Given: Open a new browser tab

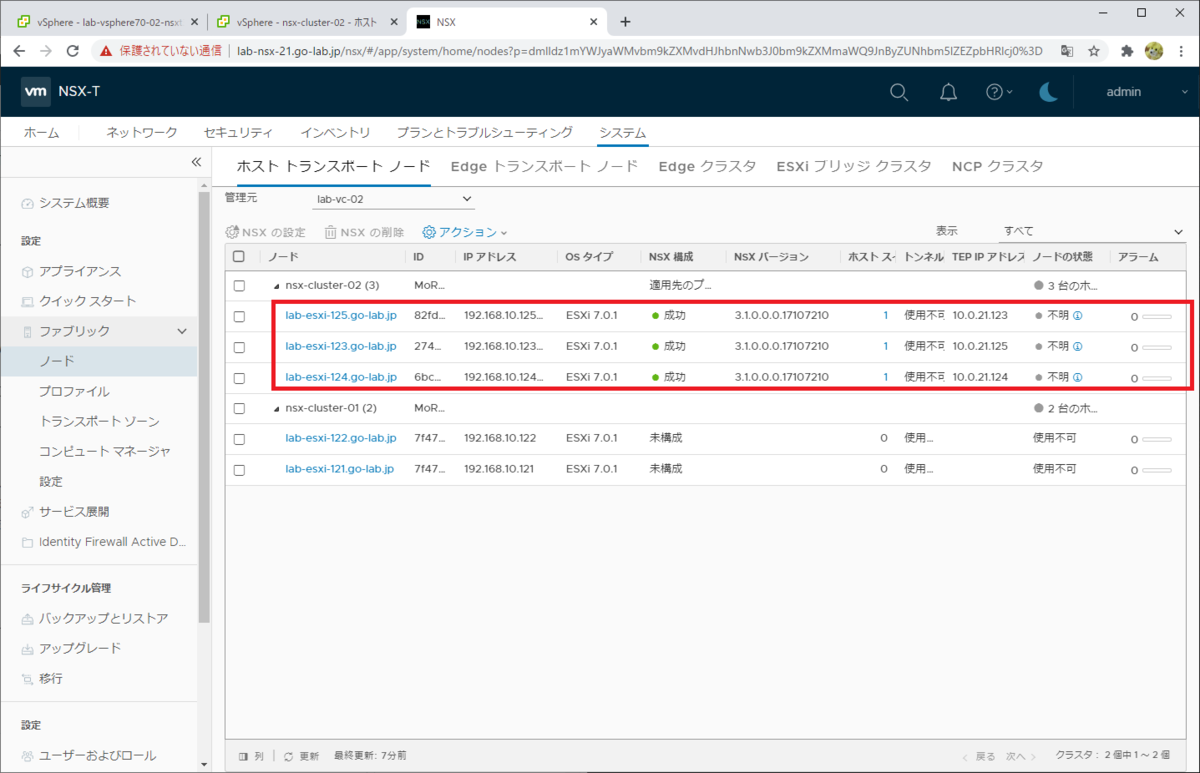Looking at the screenshot, I should [625, 21].
